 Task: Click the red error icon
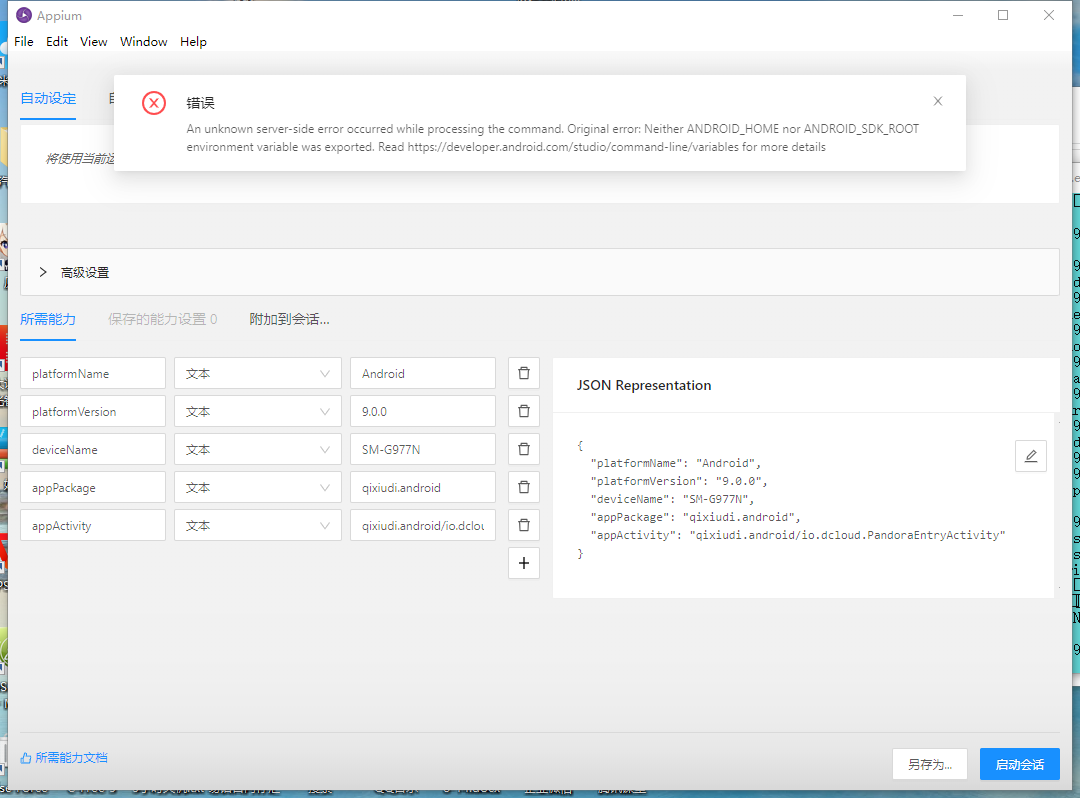(154, 103)
